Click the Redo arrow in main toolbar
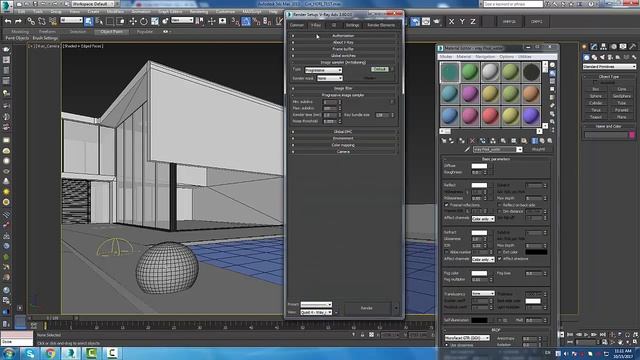Viewport: 640px width, 360px height. click(x=18, y=21)
